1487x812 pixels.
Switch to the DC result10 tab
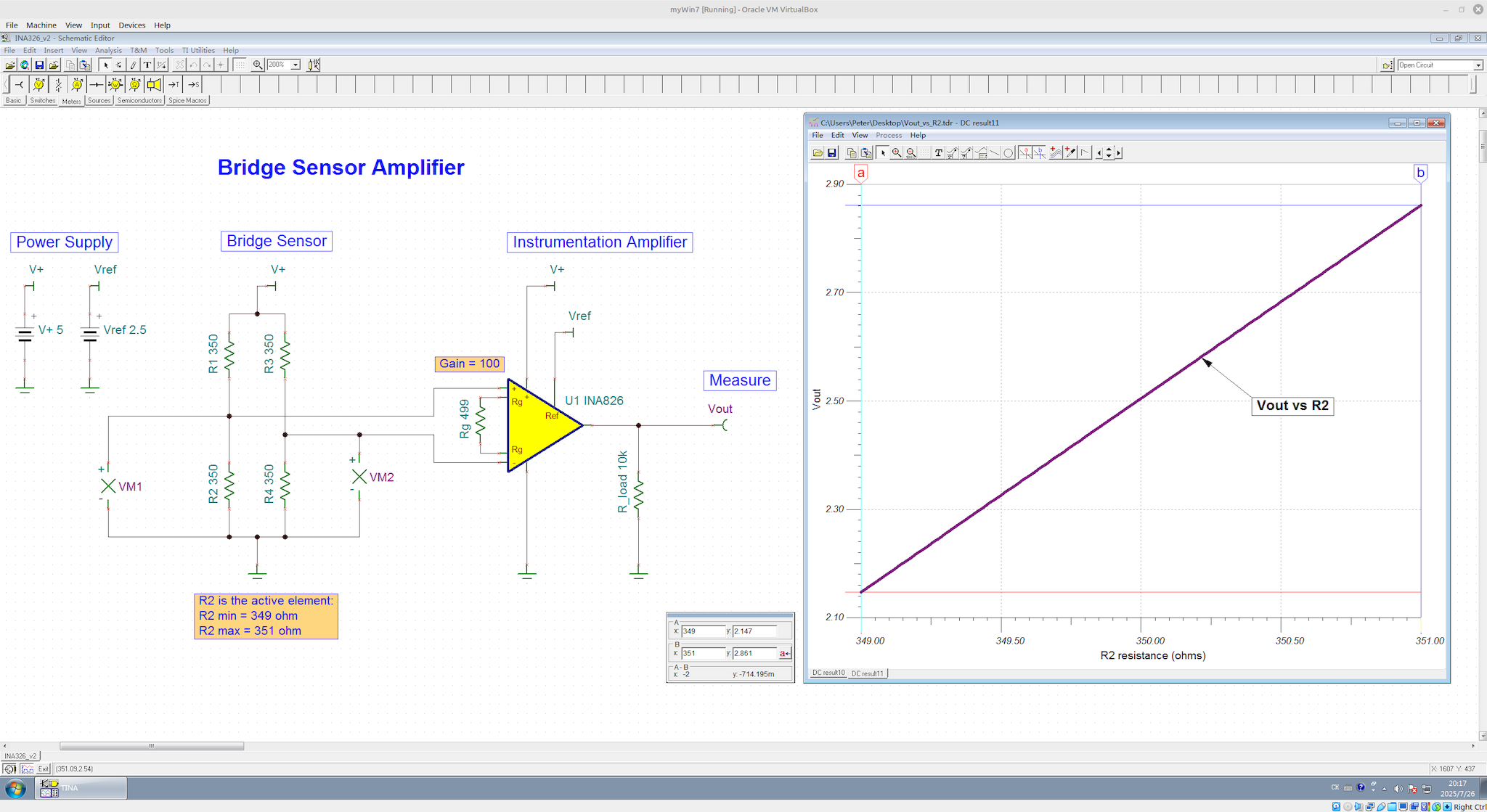pyautogui.click(x=828, y=673)
